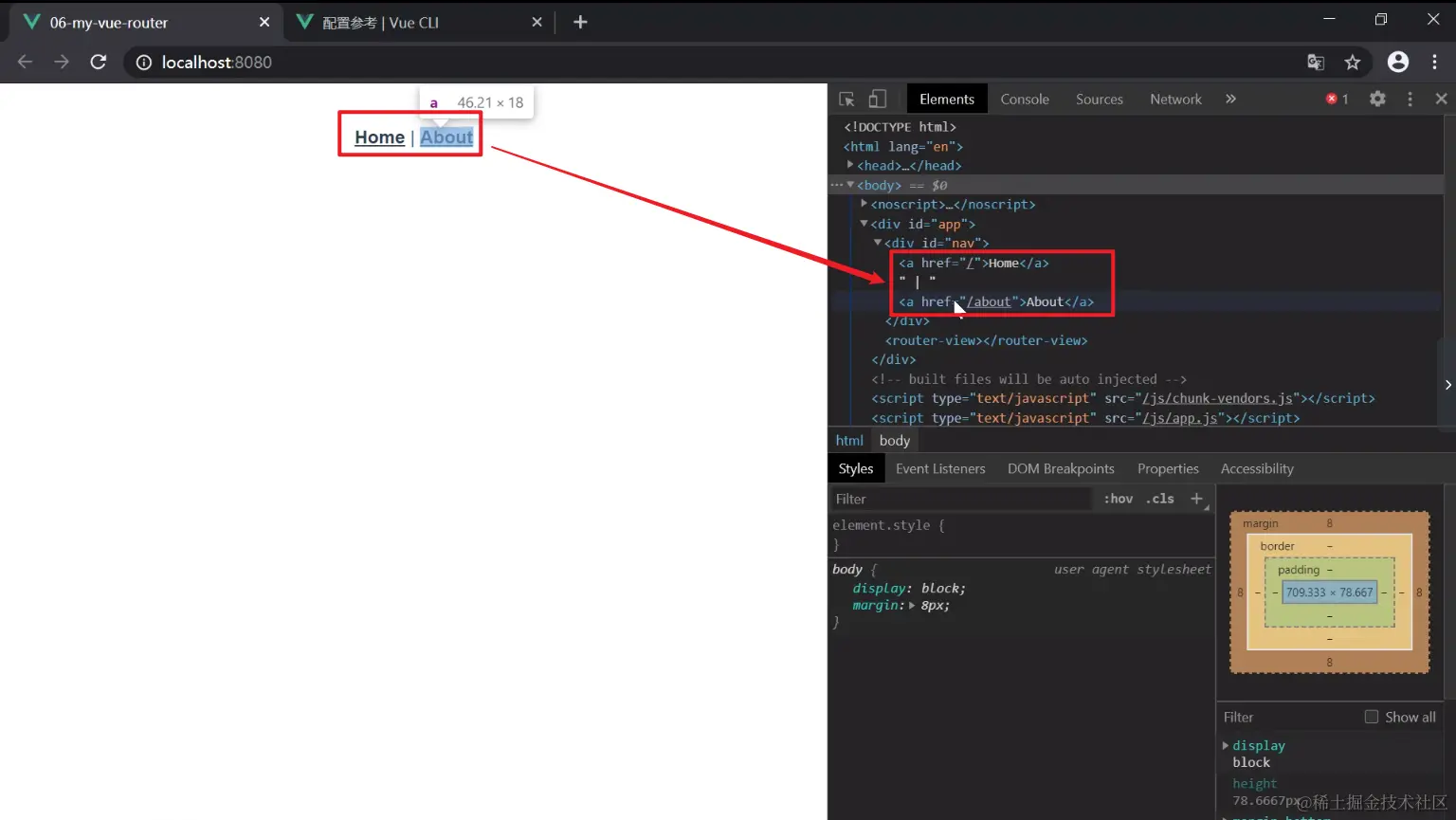The height and width of the screenshot is (820, 1456).
Task: Open the Console panel tab
Action: point(1025,99)
